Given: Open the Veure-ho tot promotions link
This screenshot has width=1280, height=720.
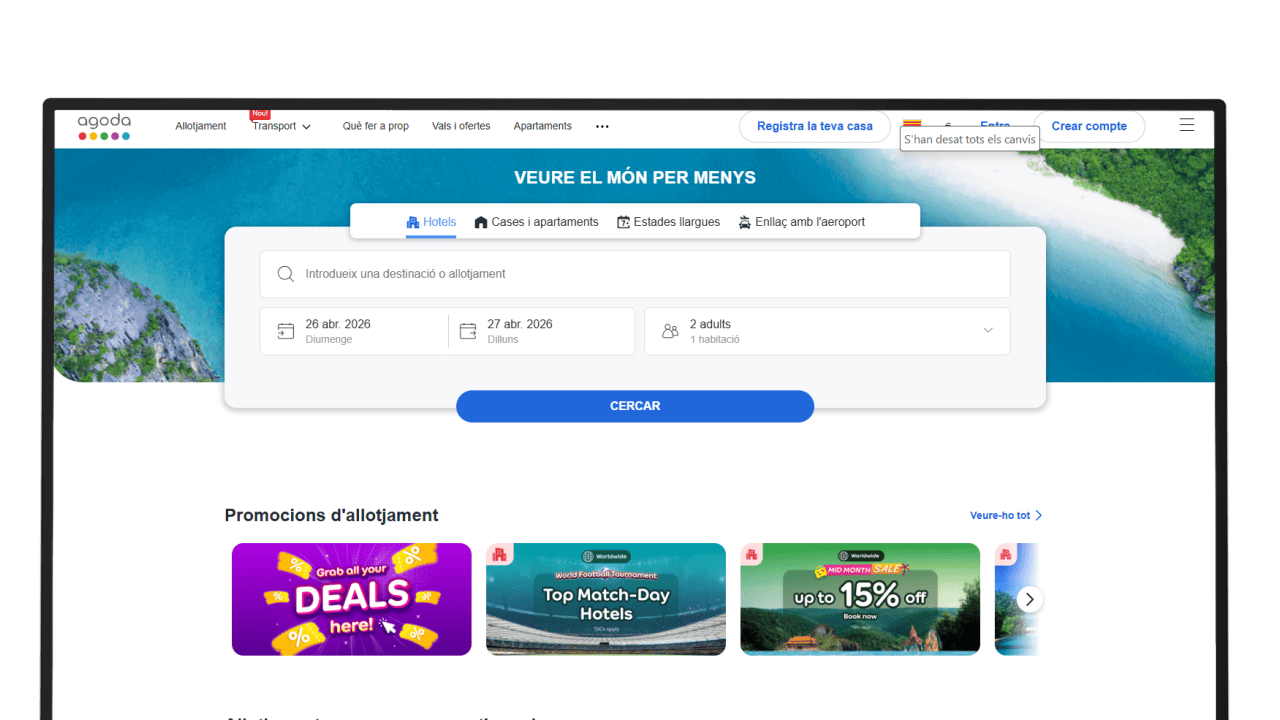Looking at the screenshot, I should 1005,516.
